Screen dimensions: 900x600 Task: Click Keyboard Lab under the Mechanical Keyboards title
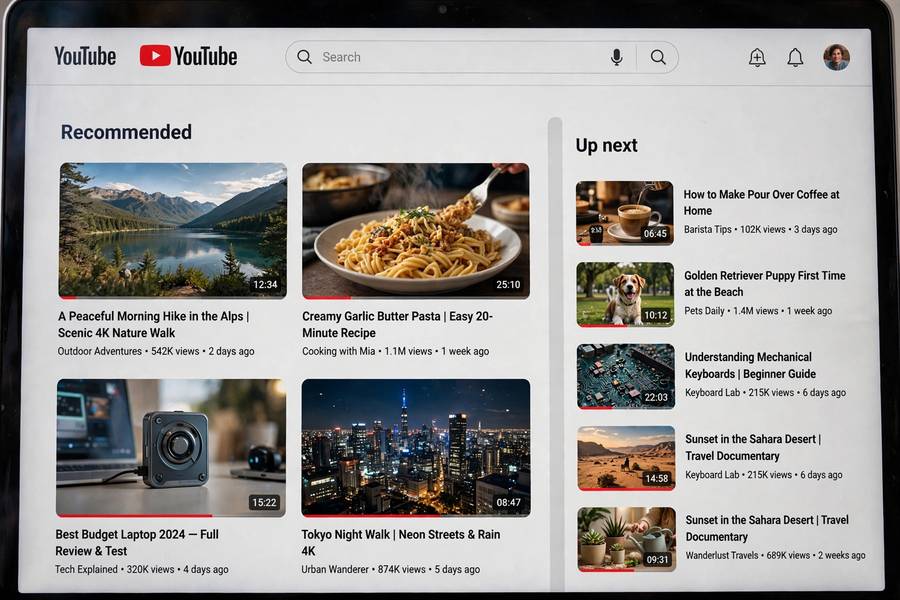coord(712,392)
